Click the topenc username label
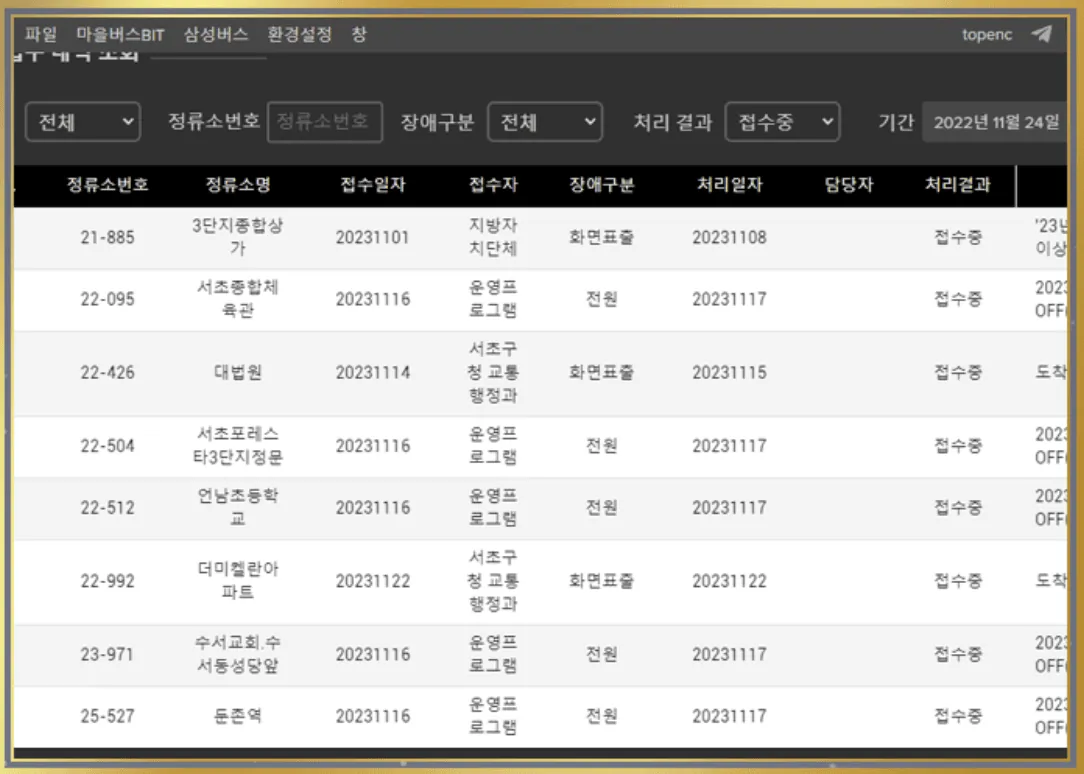 [987, 34]
